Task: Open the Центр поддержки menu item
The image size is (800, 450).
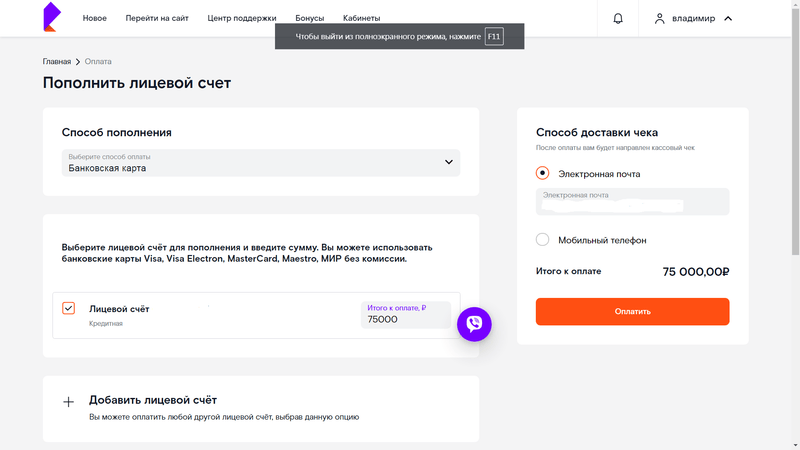Action: pos(242,18)
